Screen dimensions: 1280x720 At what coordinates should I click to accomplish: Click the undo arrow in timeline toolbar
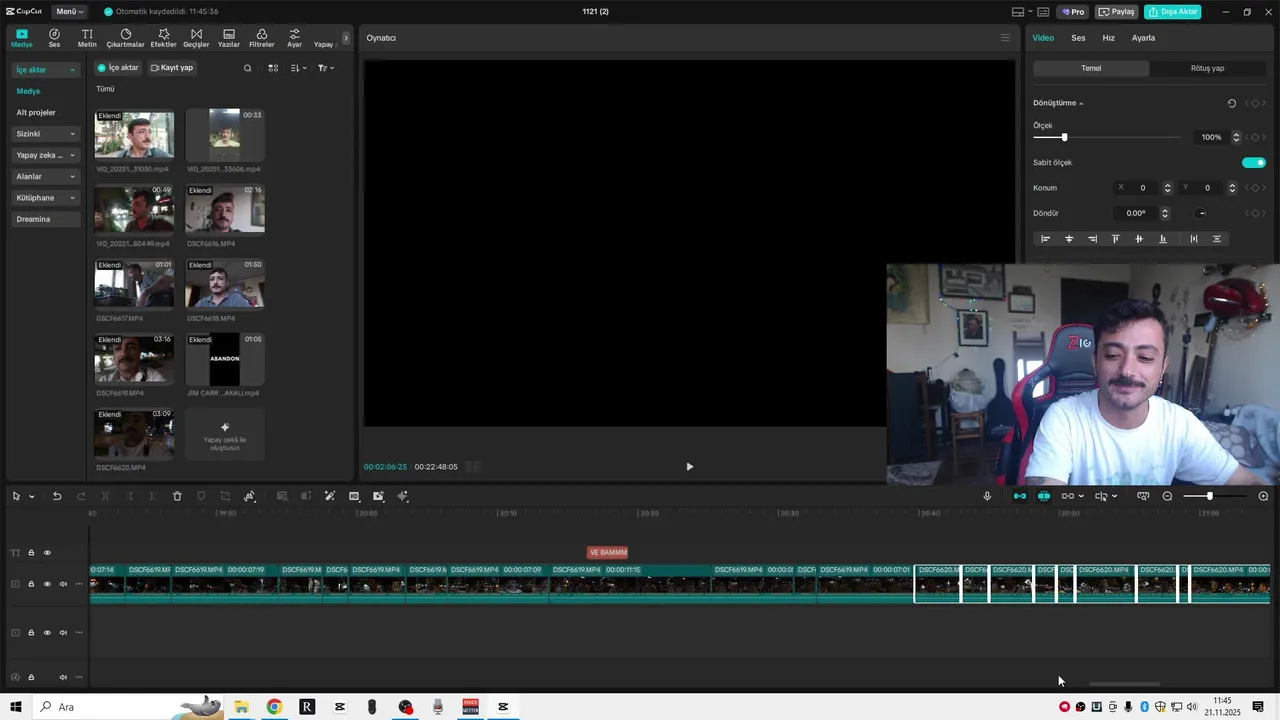pos(57,496)
